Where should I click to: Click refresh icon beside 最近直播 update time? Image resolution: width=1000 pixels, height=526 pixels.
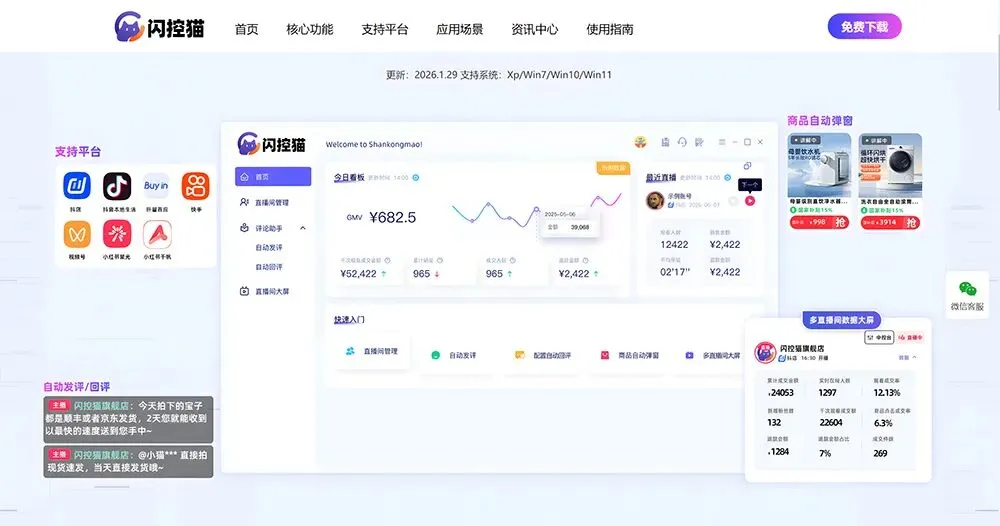pyautogui.click(x=728, y=177)
